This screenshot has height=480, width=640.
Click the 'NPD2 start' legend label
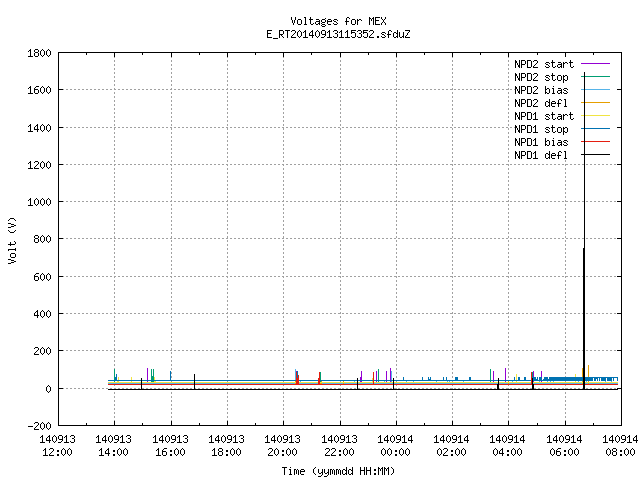coord(544,64)
